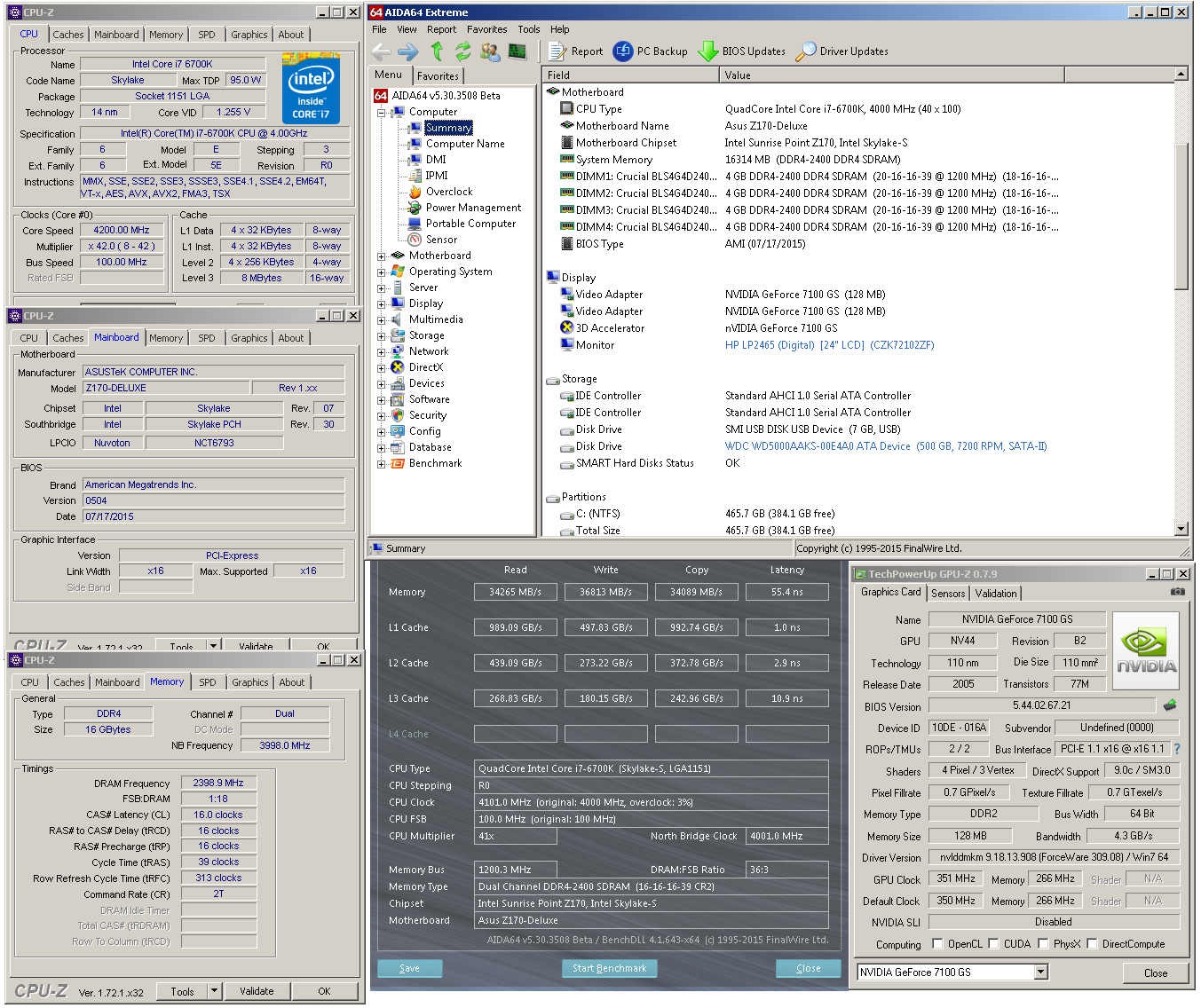This screenshot has width=1201, height=1008.
Task: Enable the CUDA checkbox in GPU-Z
Action: [993, 943]
